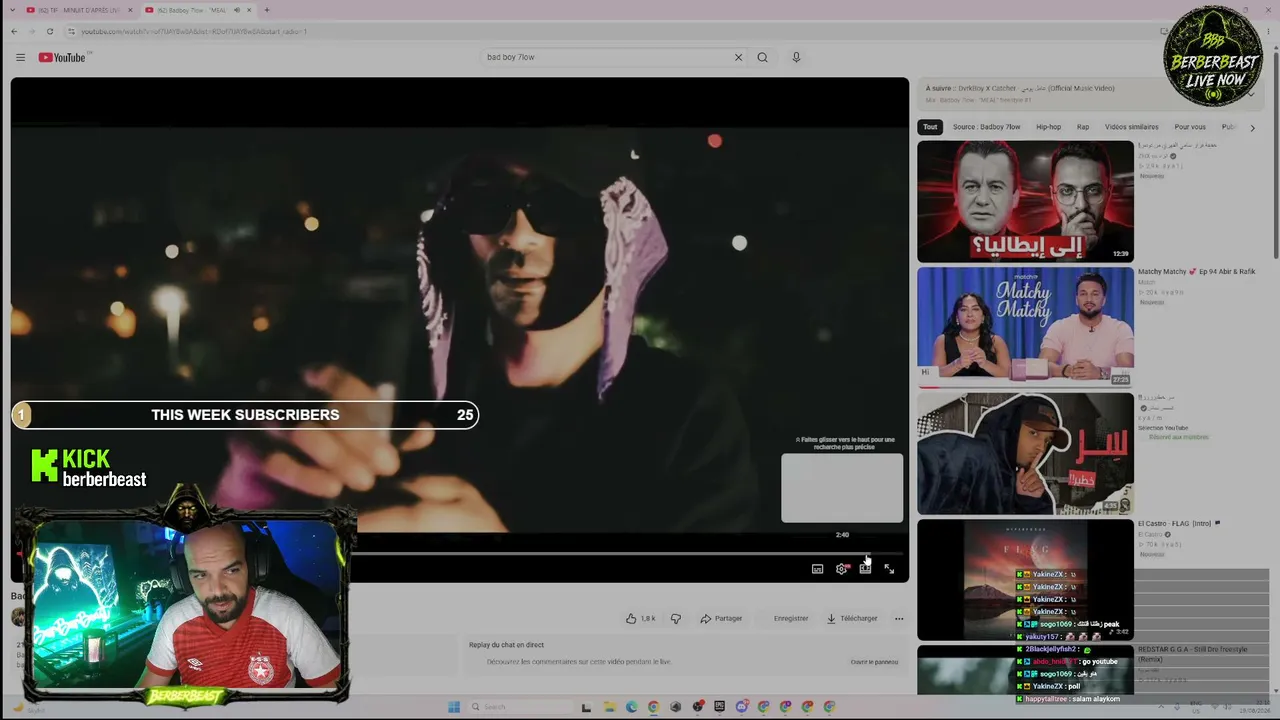Screen dimensions: 1280x720
Task: Open Microsoft Edge from the taskbar
Action: tap(631, 707)
